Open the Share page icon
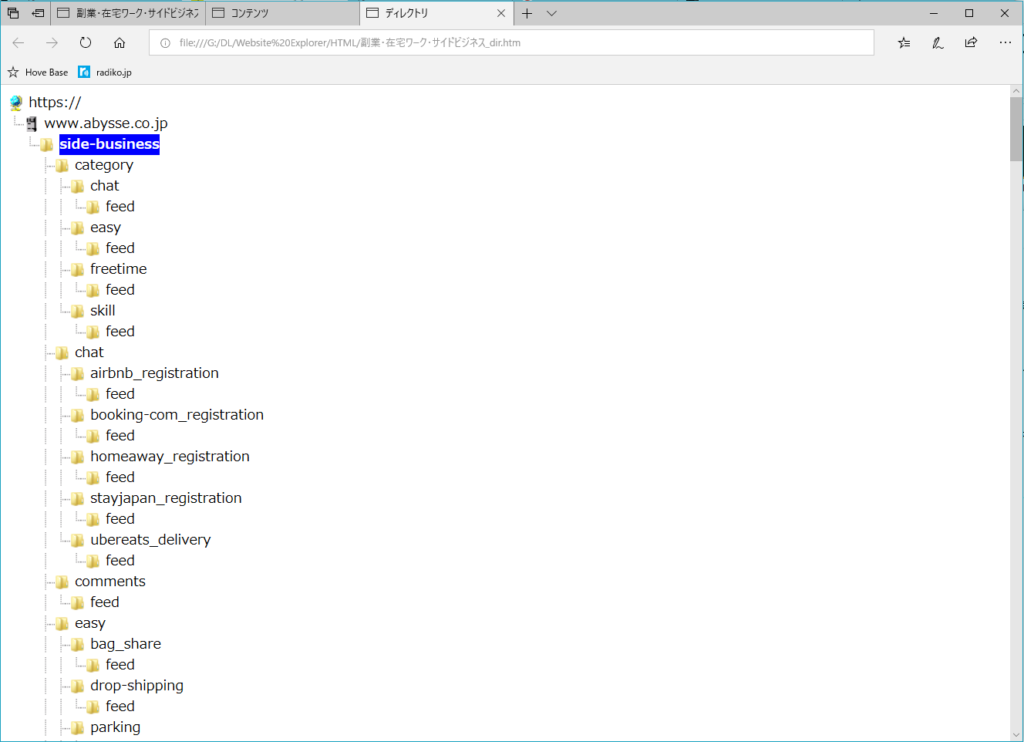The image size is (1024, 742). pyautogui.click(x=971, y=42)
